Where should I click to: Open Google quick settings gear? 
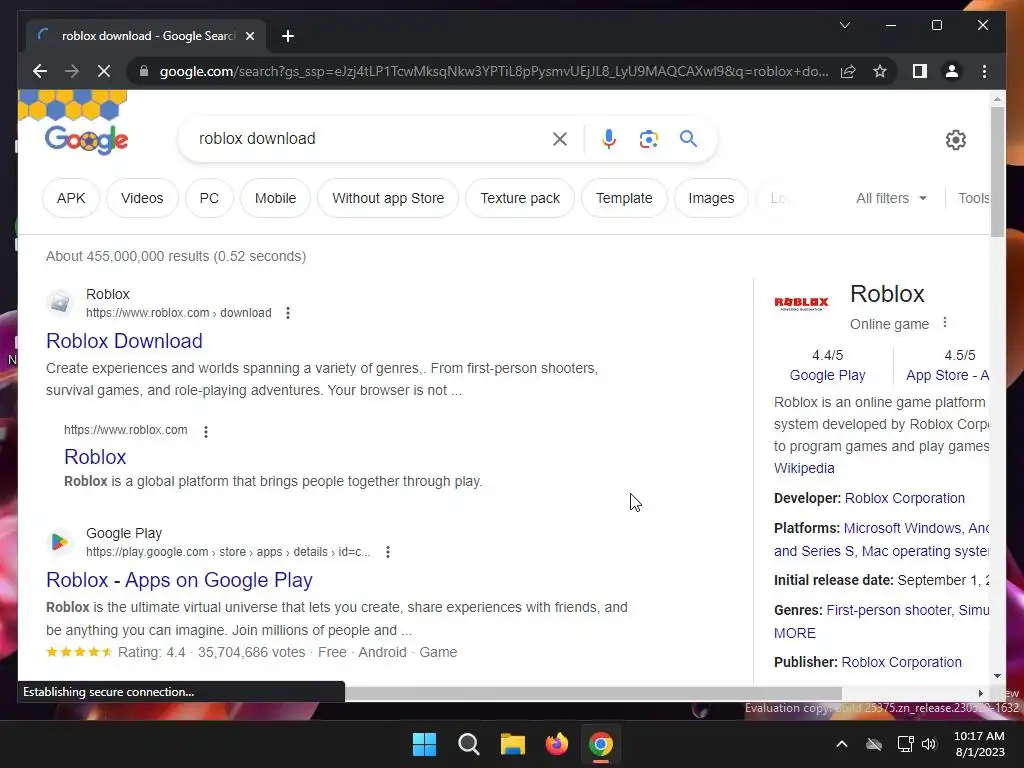(955, 140)
